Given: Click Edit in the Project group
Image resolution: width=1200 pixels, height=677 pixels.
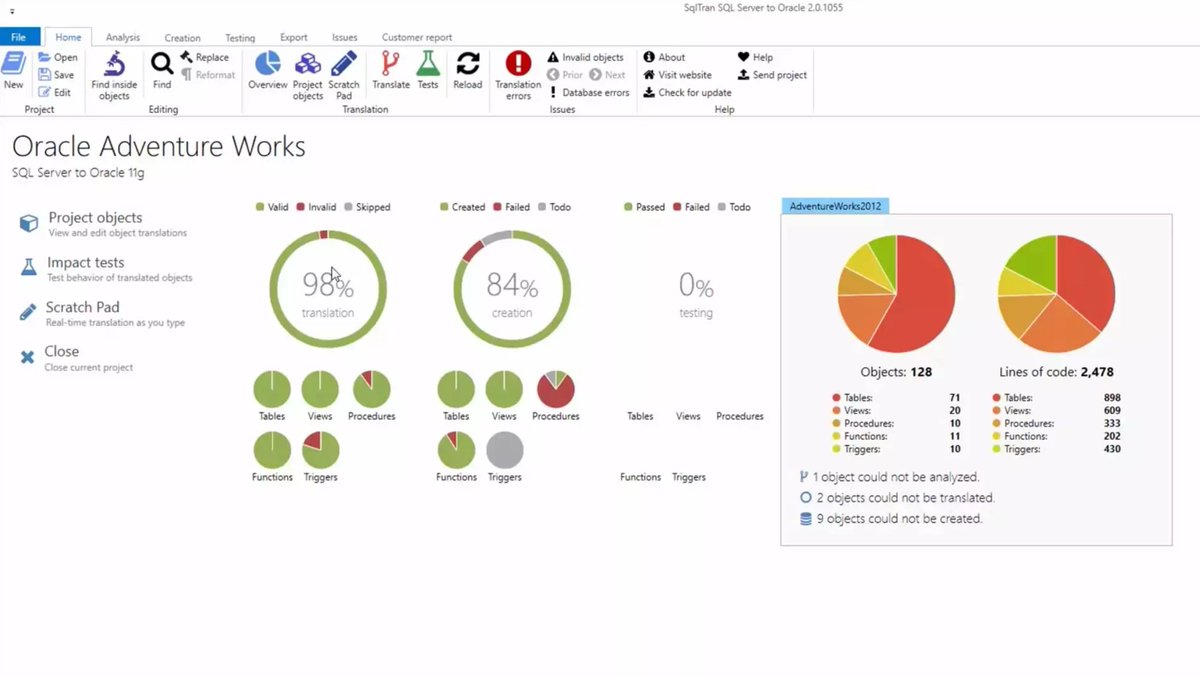Looking at the screenshot, I should tap(54, 92).
